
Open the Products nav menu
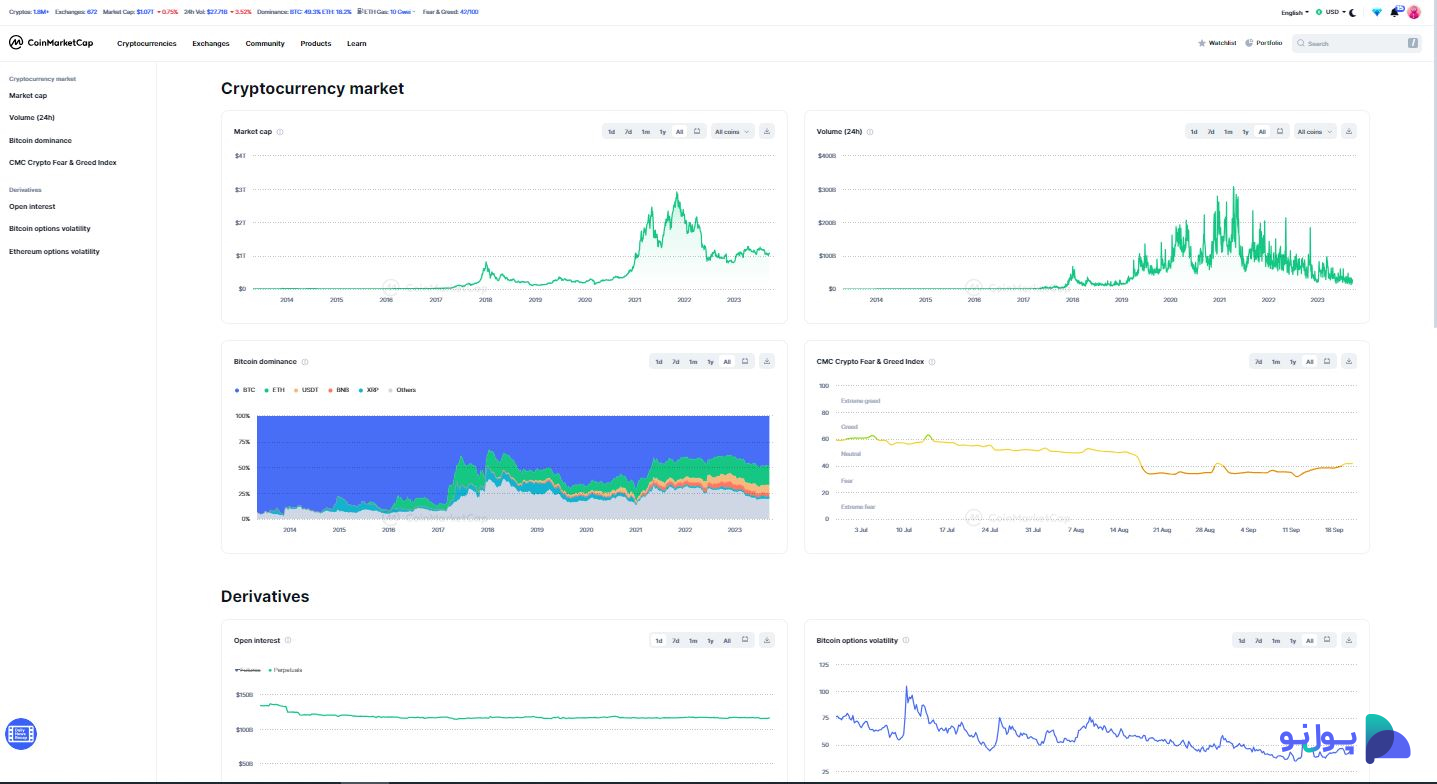tap(316, 43)
